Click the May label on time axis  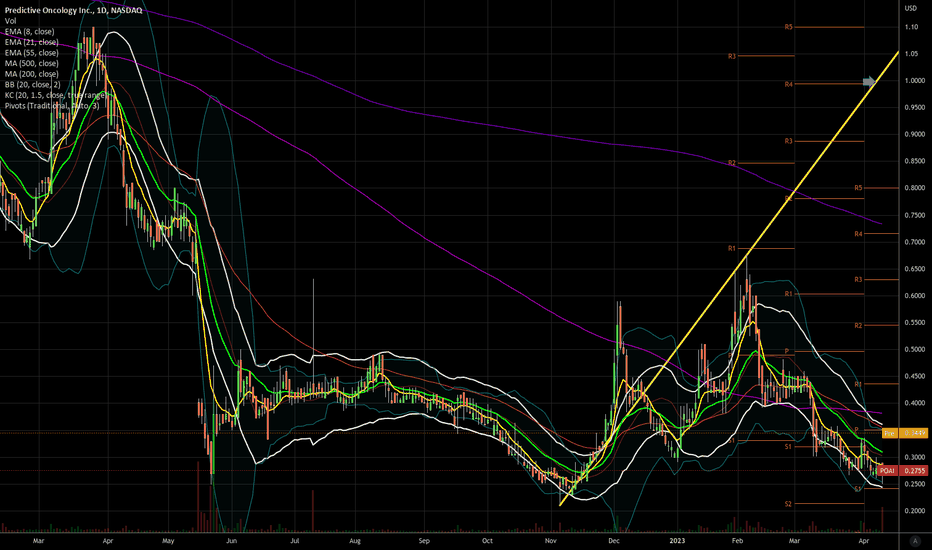(168, 541)
